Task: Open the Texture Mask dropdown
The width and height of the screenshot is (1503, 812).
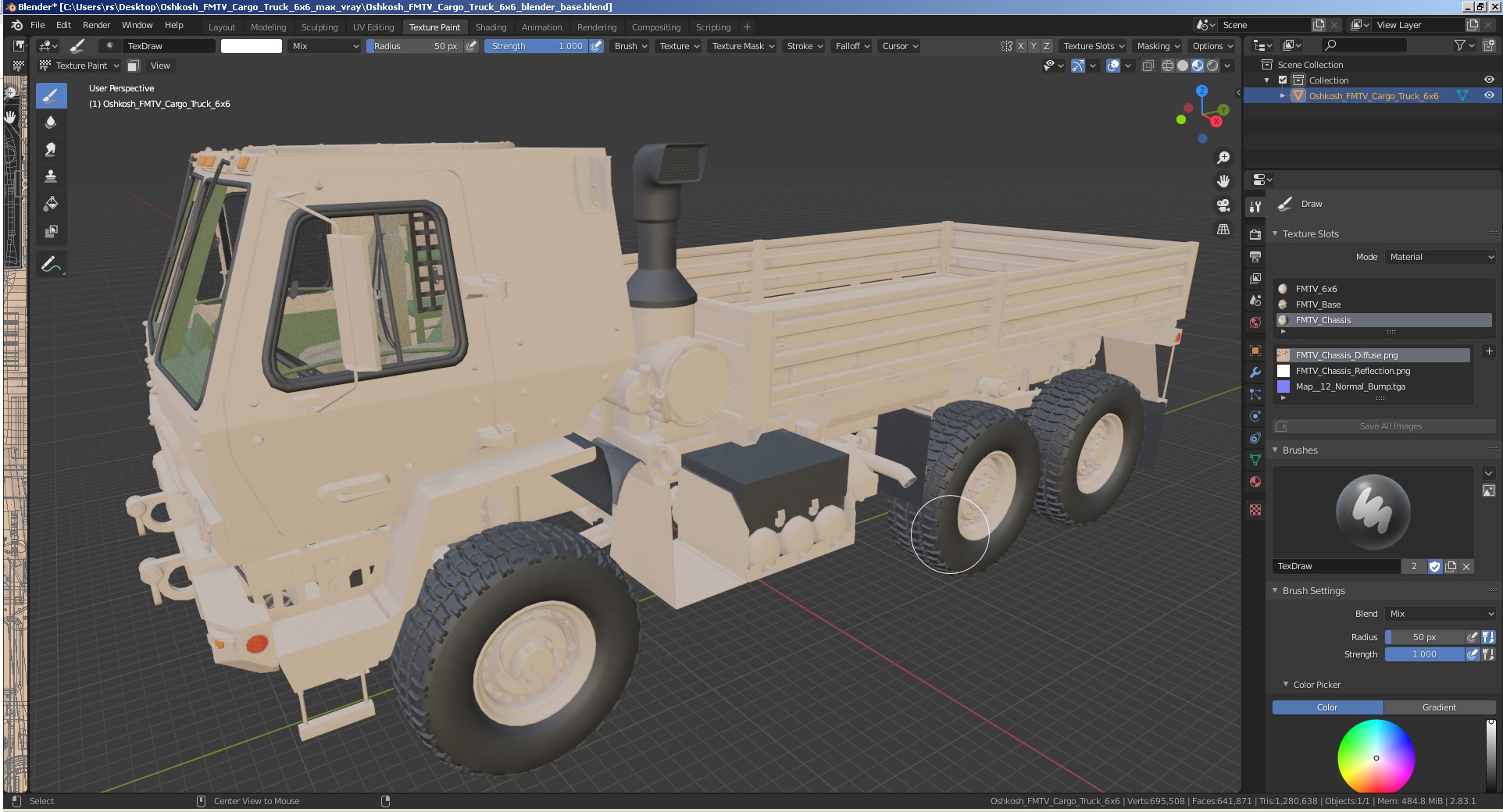Action: [x=743, y=46]
